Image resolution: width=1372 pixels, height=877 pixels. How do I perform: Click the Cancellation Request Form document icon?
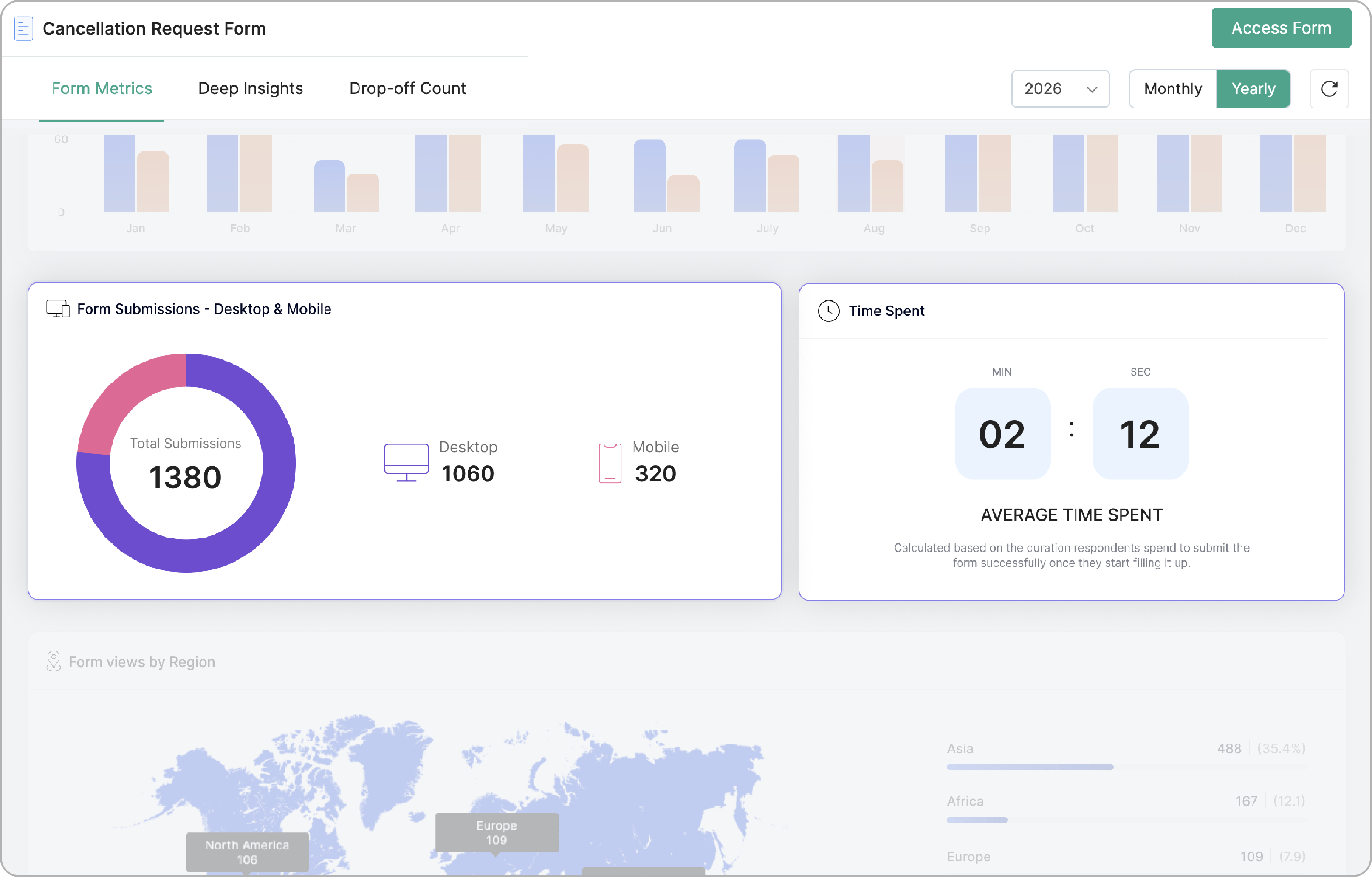click(x=23, y=28)
